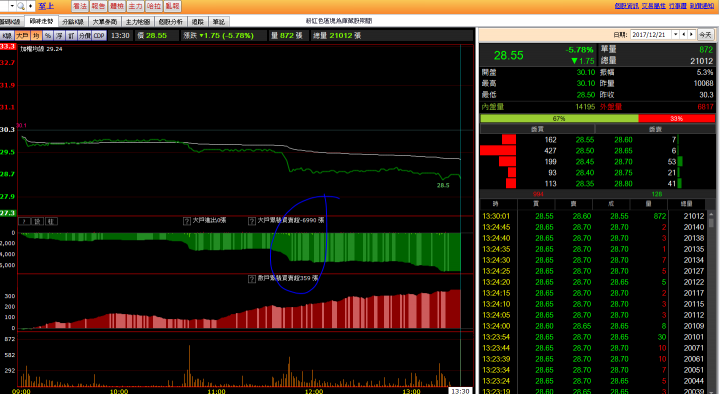The image size is (720, 394).
Task: Open the 個股分析 tab
Action: click(x=170, y=22)
